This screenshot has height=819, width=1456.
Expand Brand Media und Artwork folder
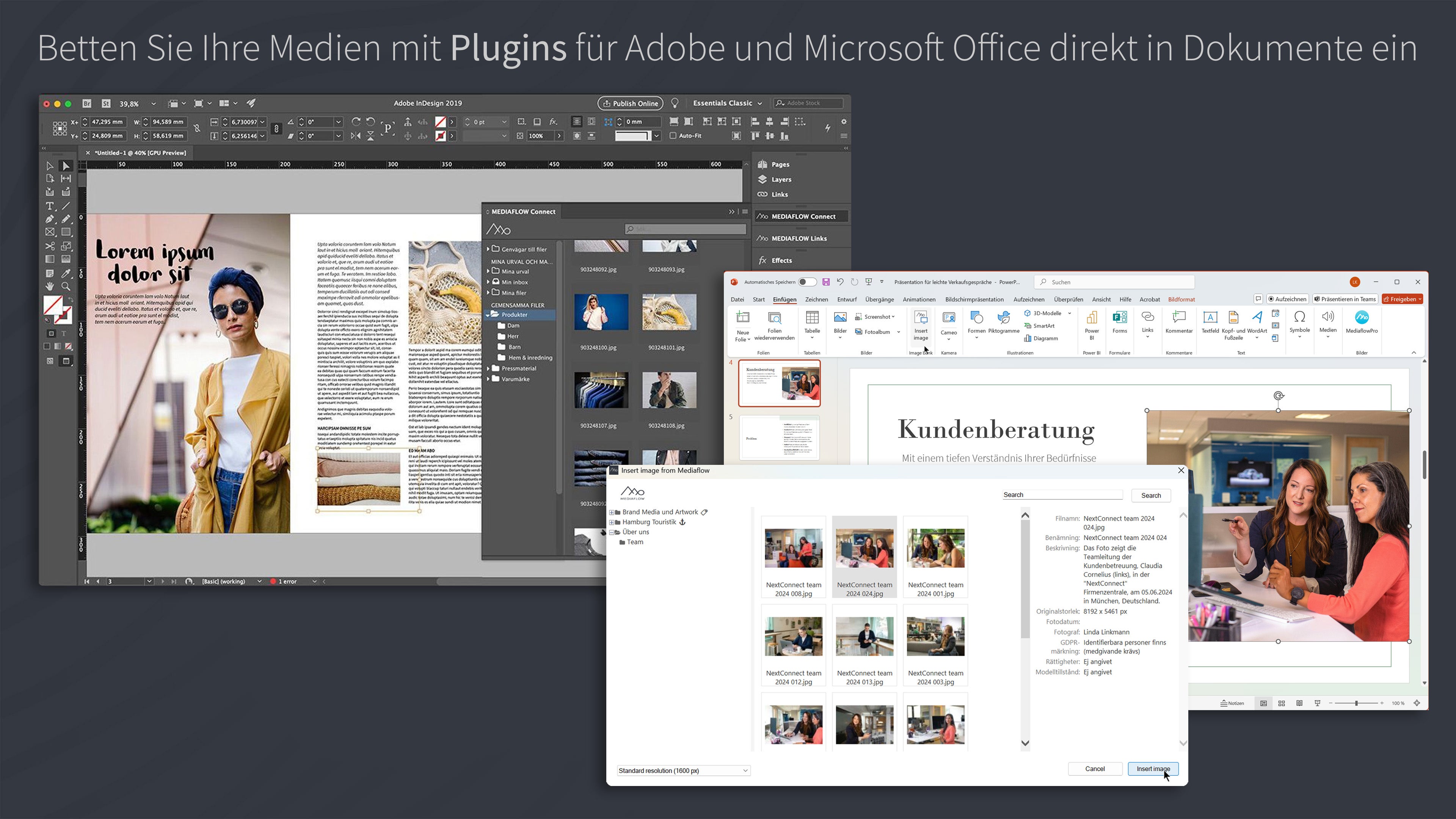click(611, 513)
